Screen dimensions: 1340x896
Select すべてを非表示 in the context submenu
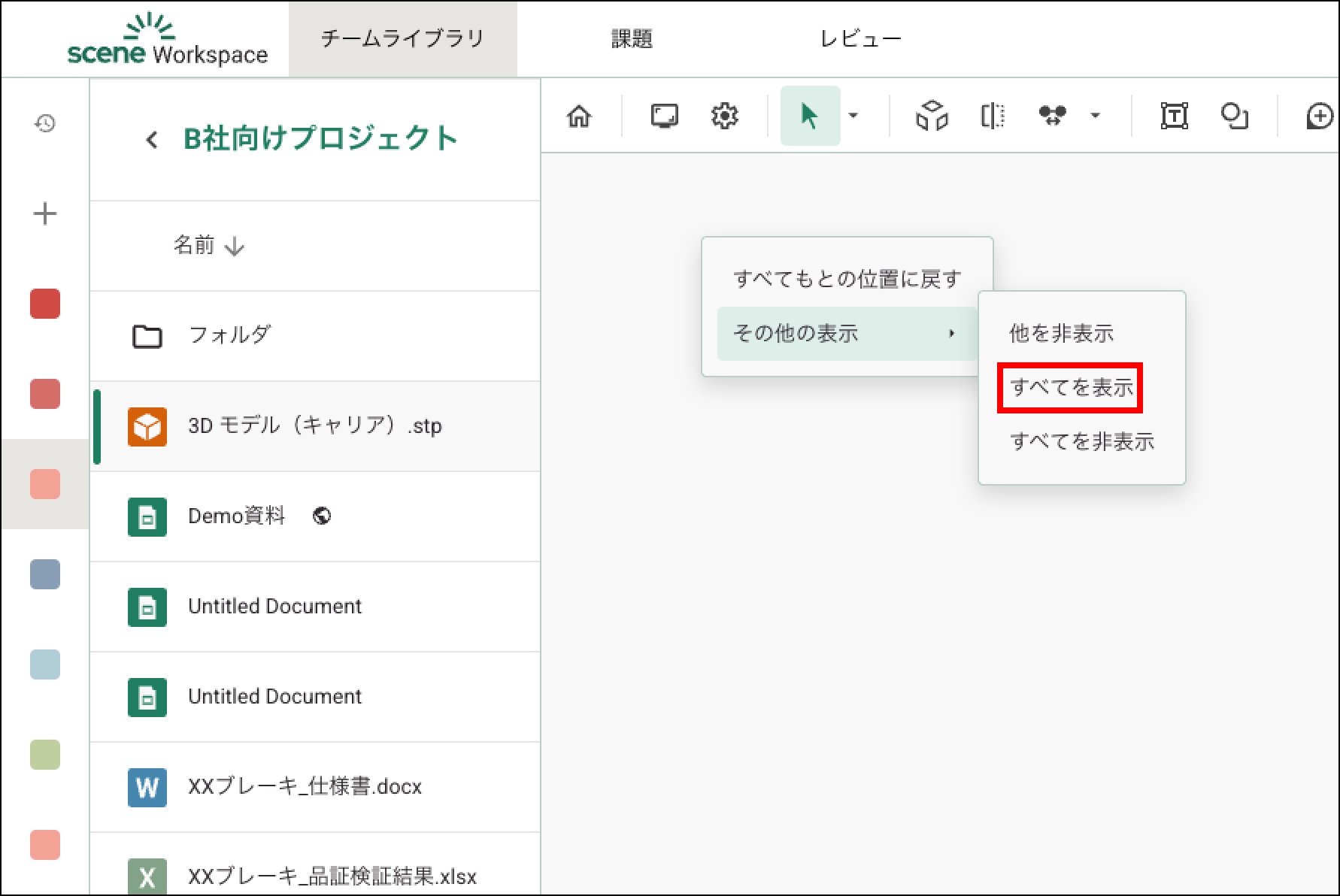(x=1081, y=442)
